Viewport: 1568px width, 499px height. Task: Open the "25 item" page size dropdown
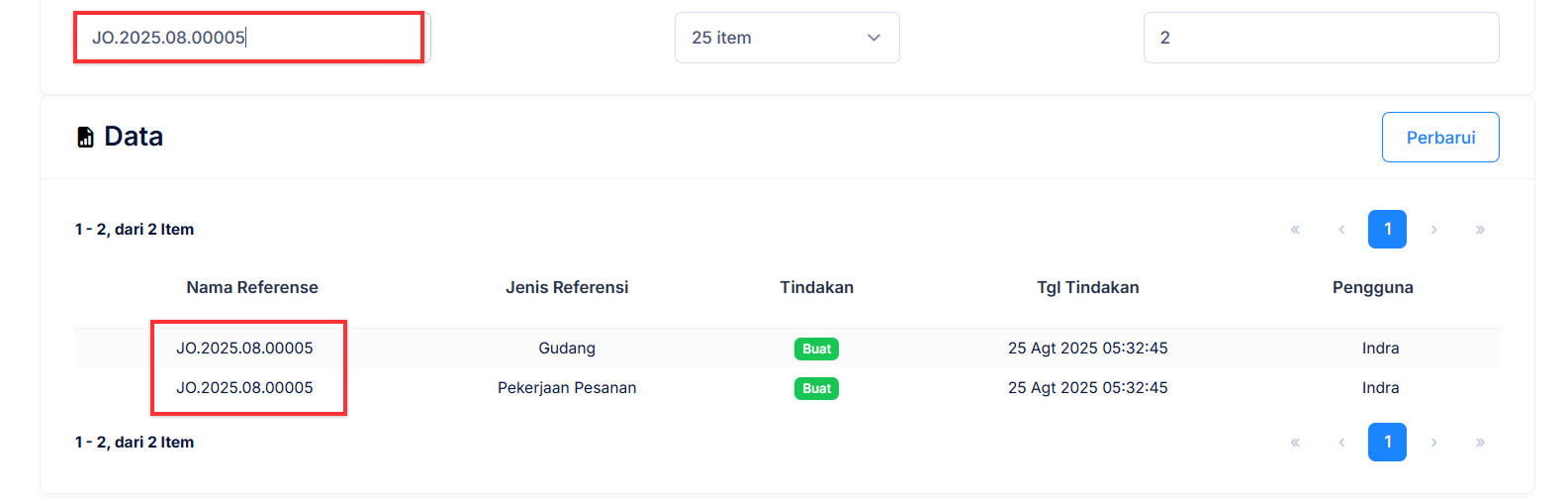click(786, 38)
